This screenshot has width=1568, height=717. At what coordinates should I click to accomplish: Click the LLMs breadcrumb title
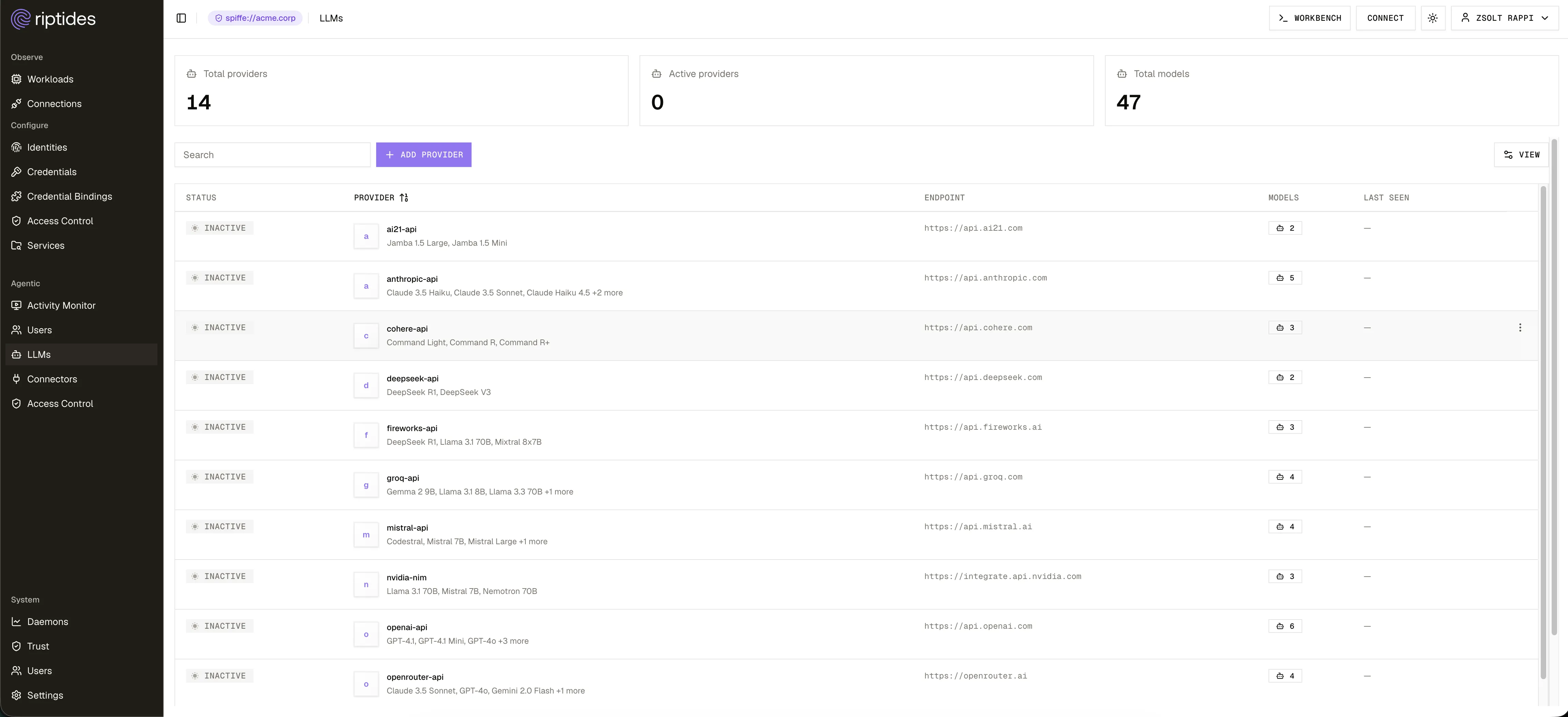point(331,18)
